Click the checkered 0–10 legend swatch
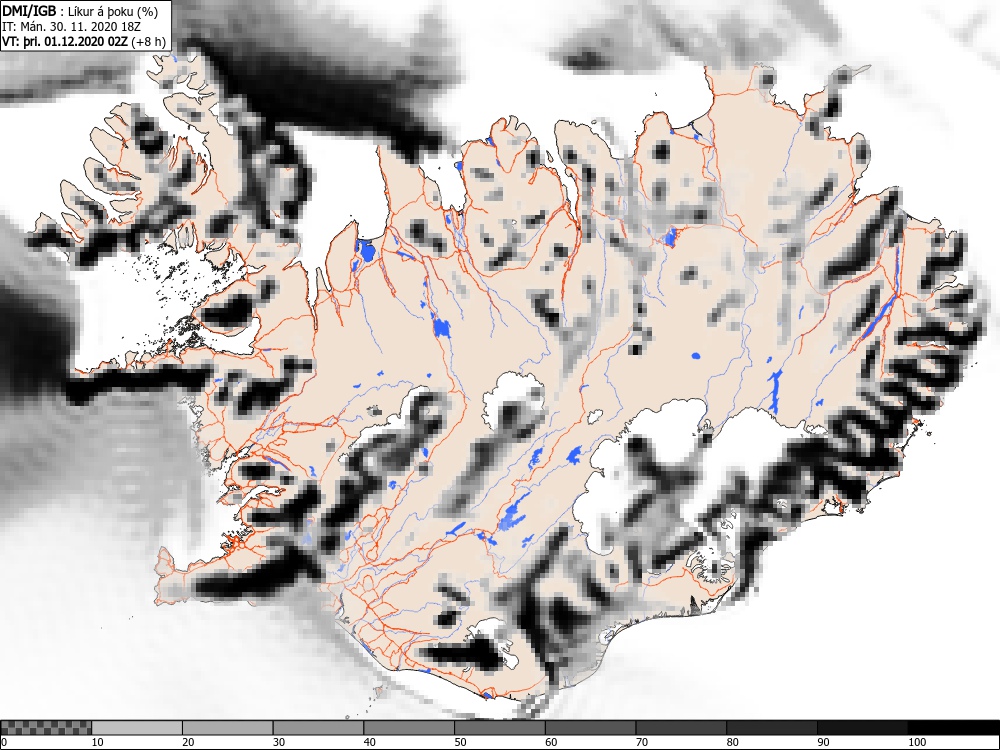The image size is (1000, 750). click(46, 728)
